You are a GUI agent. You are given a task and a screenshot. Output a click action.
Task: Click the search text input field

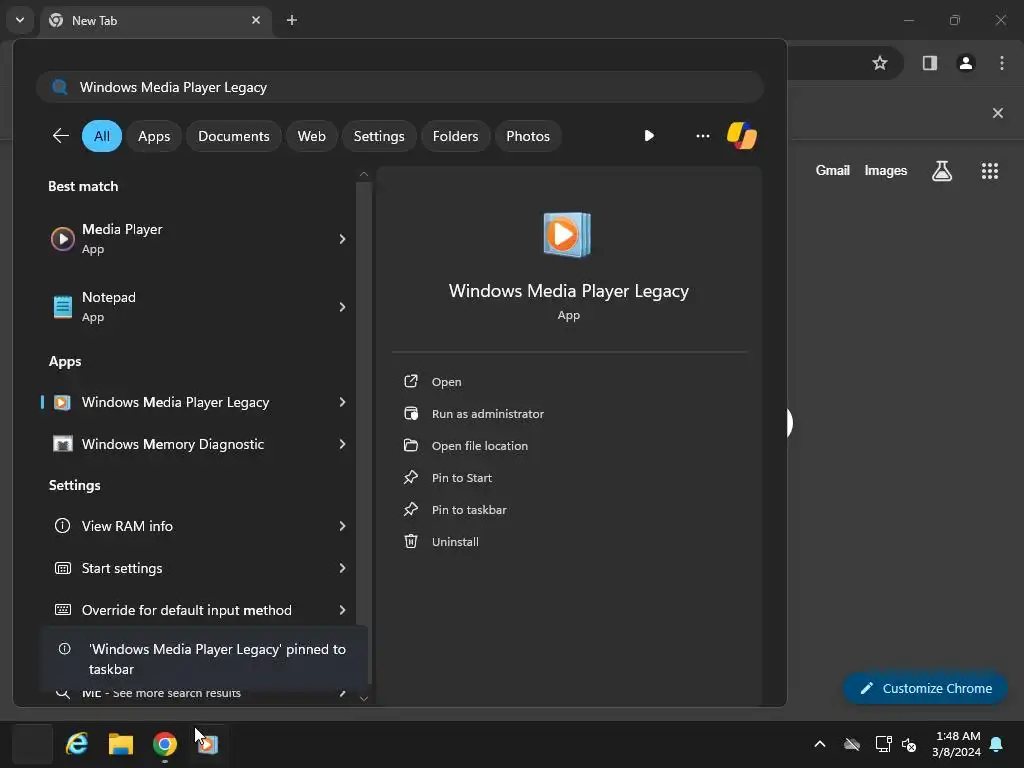(x=400, y=87)
